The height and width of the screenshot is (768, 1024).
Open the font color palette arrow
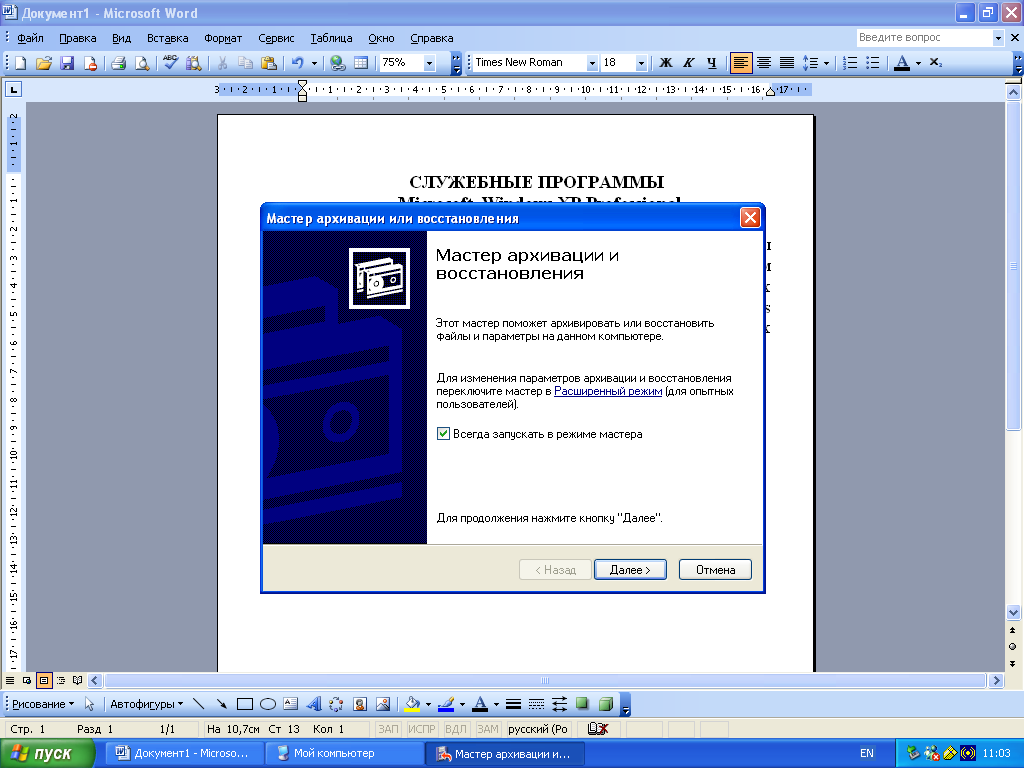pyautogui.click(x=918, y=63)
